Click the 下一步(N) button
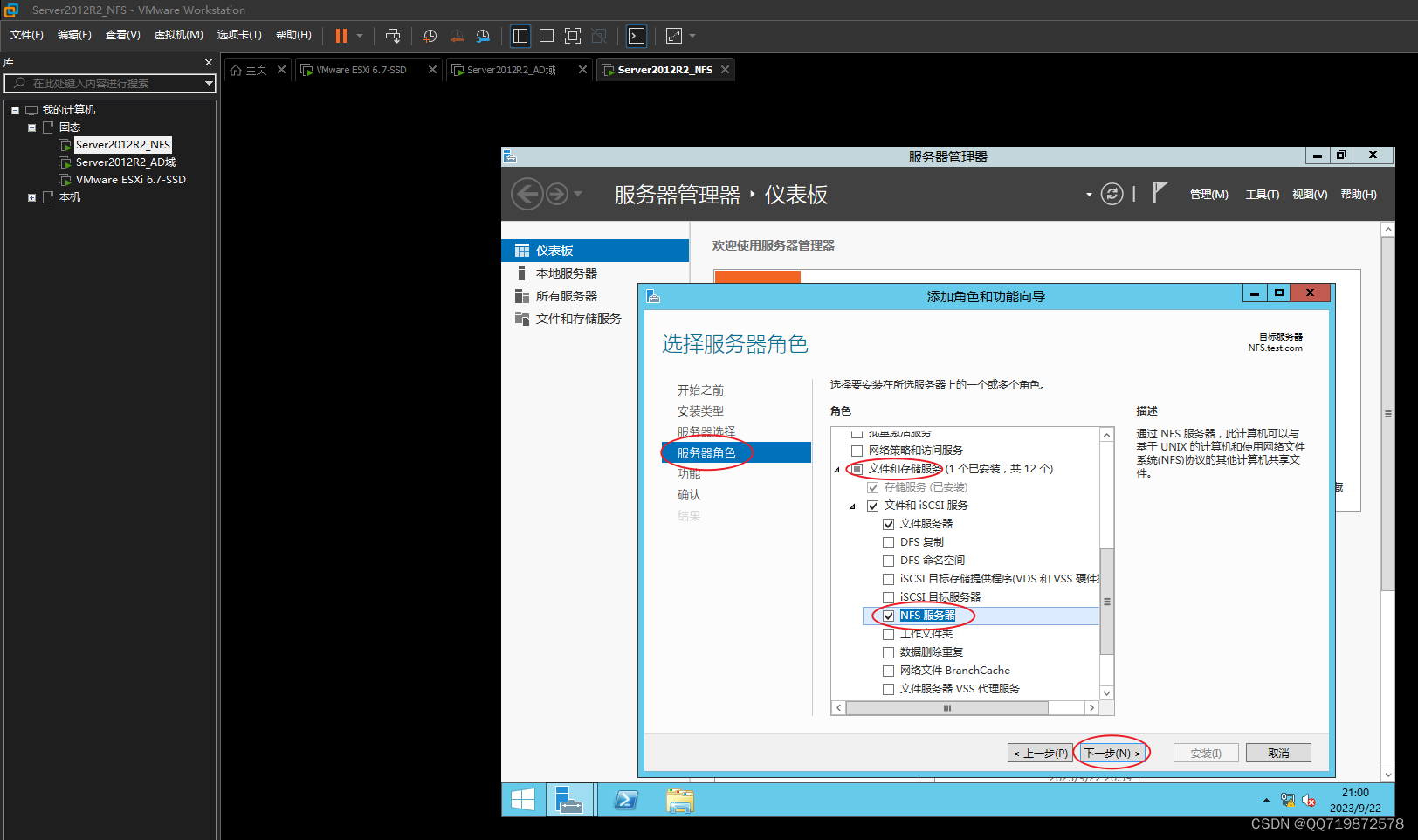The width and height of the screenshot is (1418, 840). (1112, 753)
